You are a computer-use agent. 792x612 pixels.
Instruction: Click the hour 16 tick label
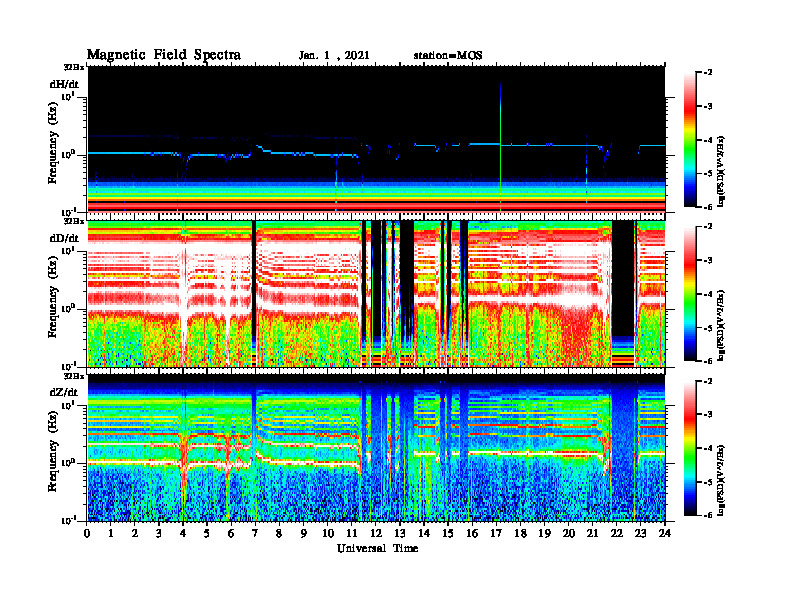[x=472, y=534]
